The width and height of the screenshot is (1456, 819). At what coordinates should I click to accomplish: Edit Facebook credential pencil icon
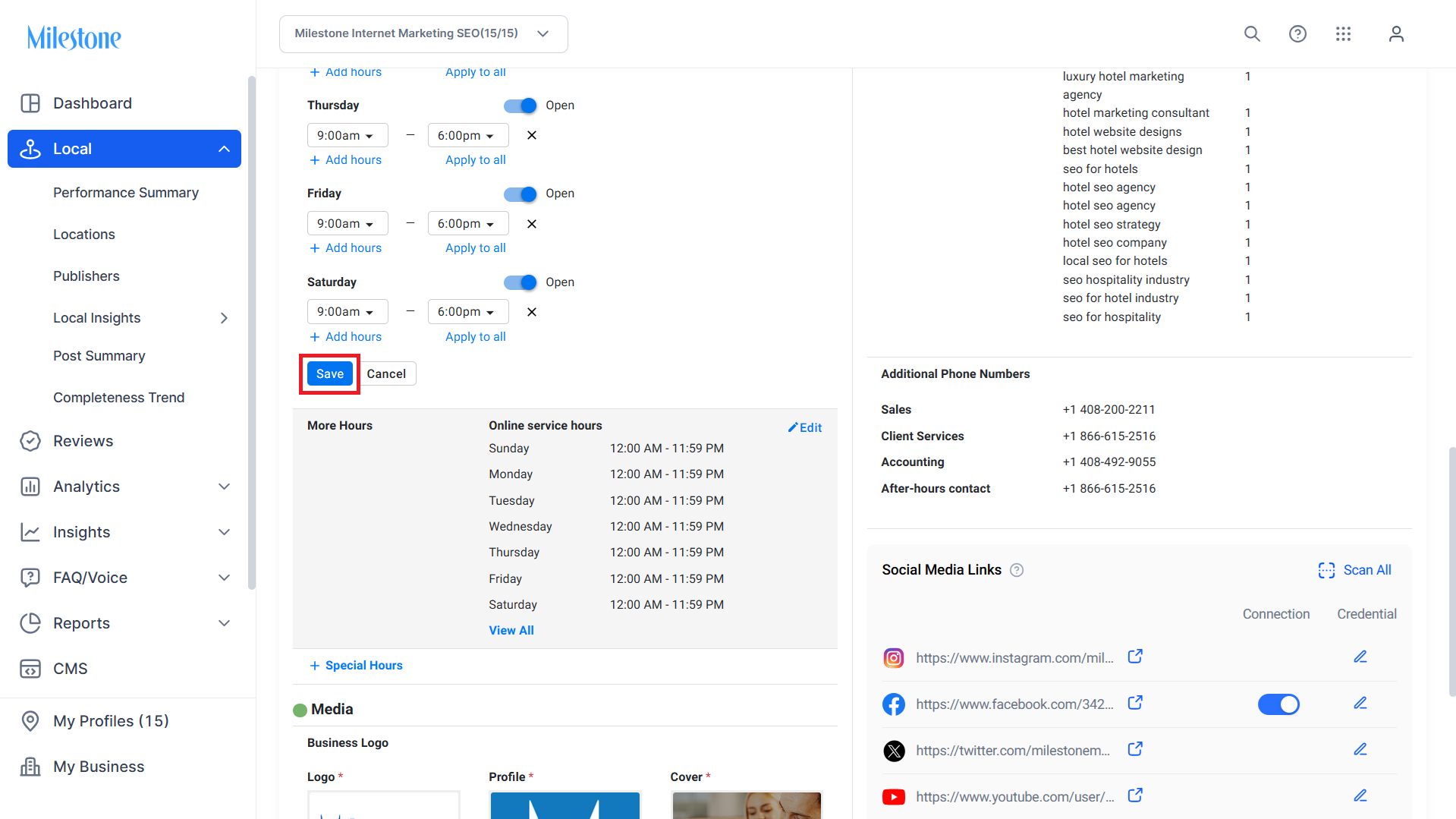click(1360, 703)
